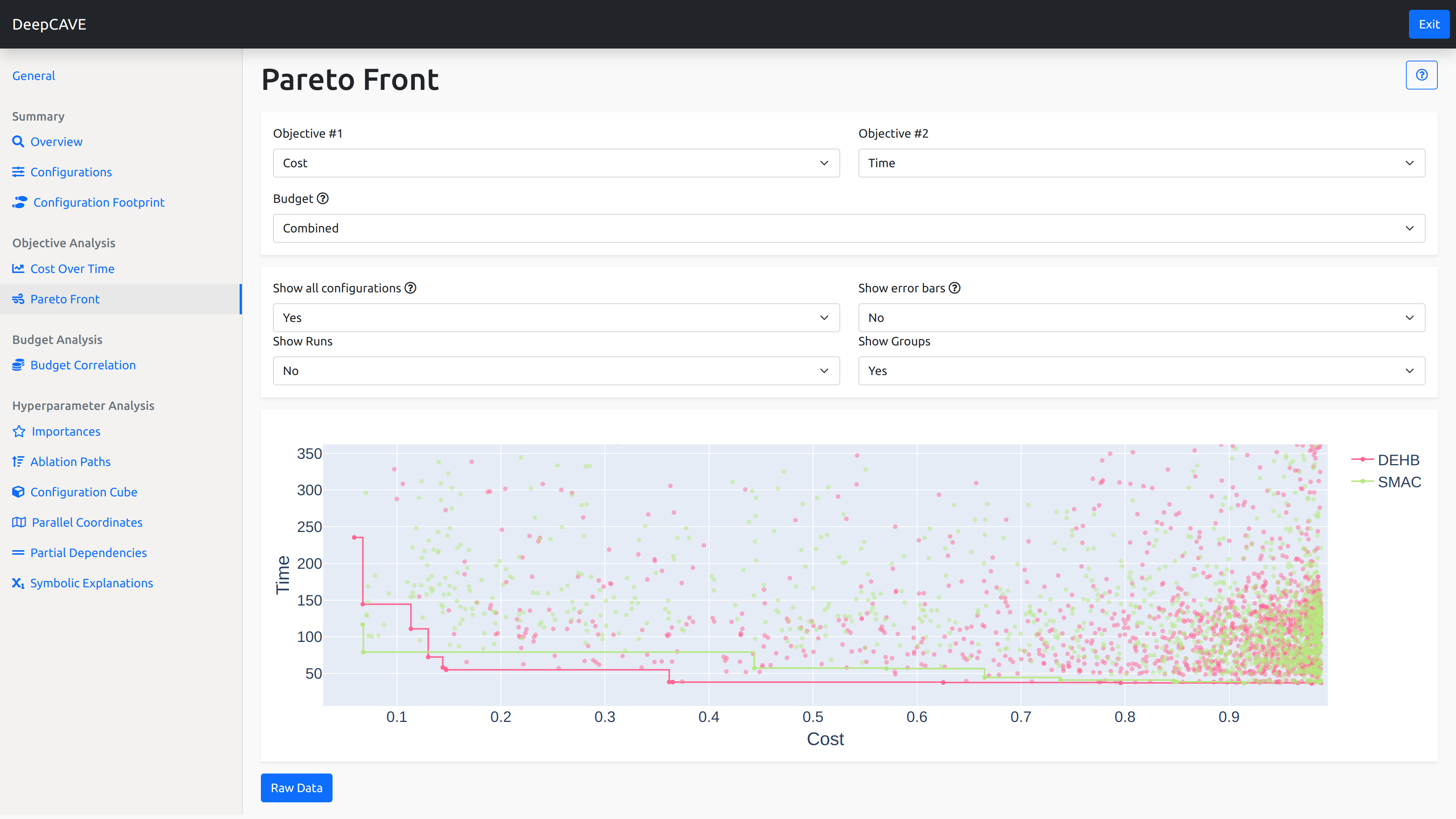Viewport: 1456px width, 819px height.
Task: Click the Cost x-axis title
Action: coord(825,739)
